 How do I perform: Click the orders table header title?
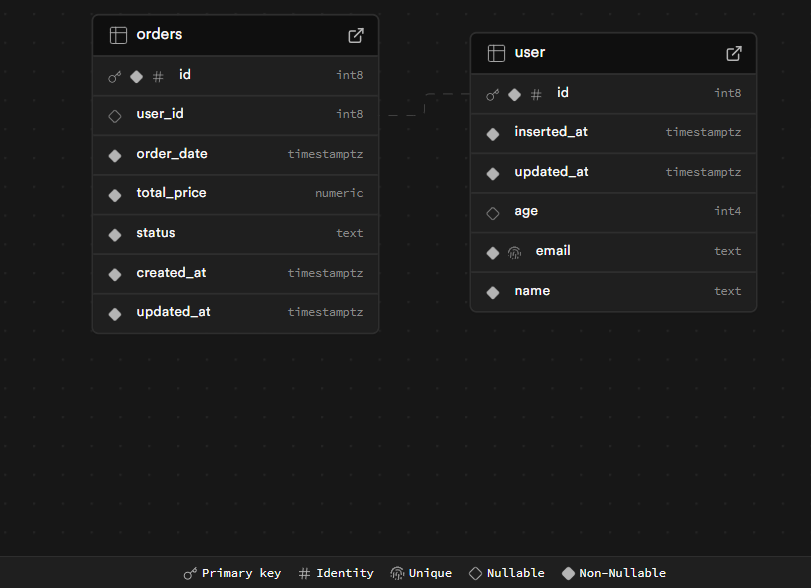click(159, 35)
